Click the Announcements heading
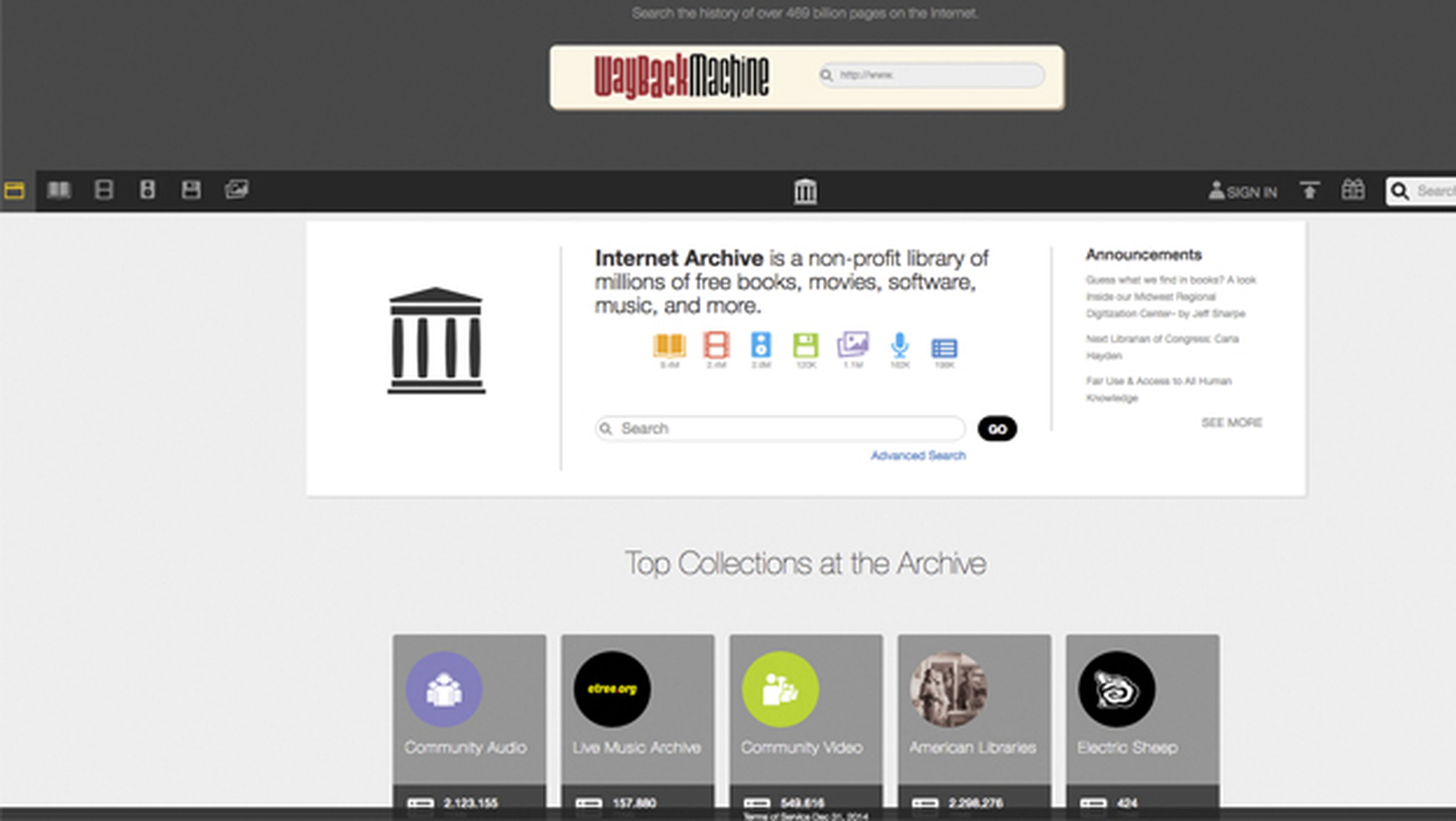Viewport: 1456px width, 821px height. [1144, 255]
